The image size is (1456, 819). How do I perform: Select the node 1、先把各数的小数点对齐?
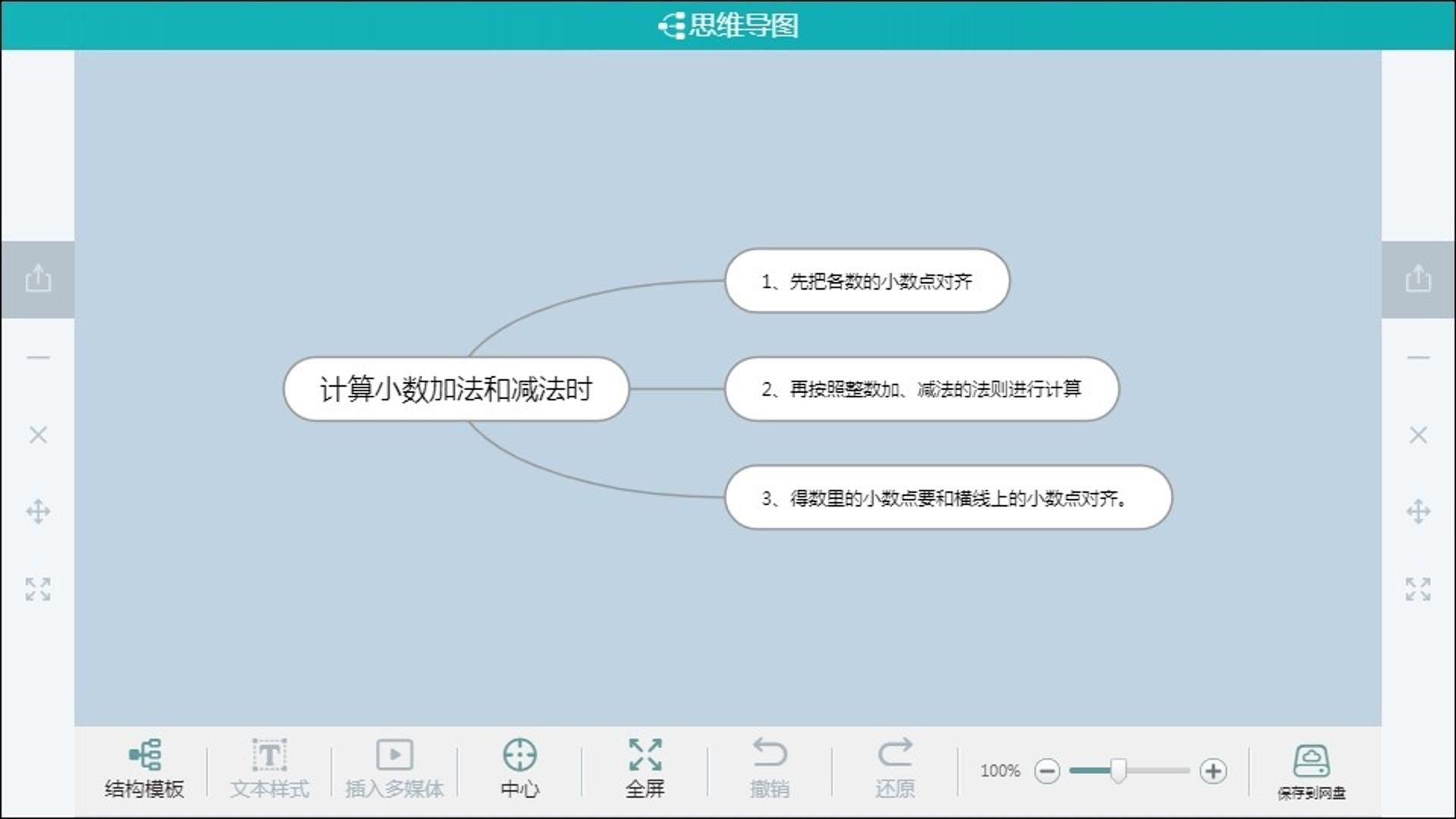click(867, 281)
